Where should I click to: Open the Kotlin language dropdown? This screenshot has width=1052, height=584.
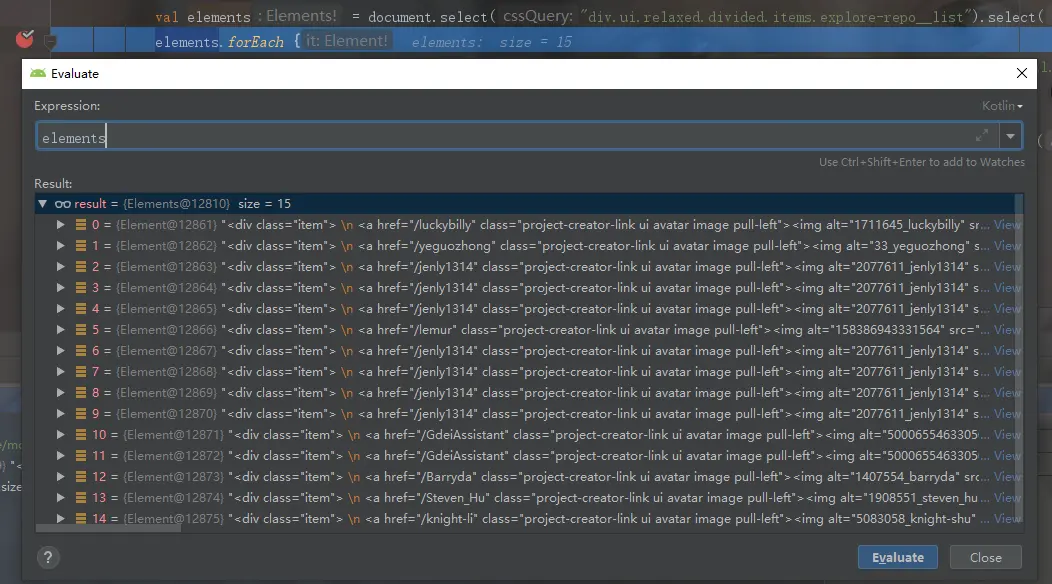(x=1002, y=106)
